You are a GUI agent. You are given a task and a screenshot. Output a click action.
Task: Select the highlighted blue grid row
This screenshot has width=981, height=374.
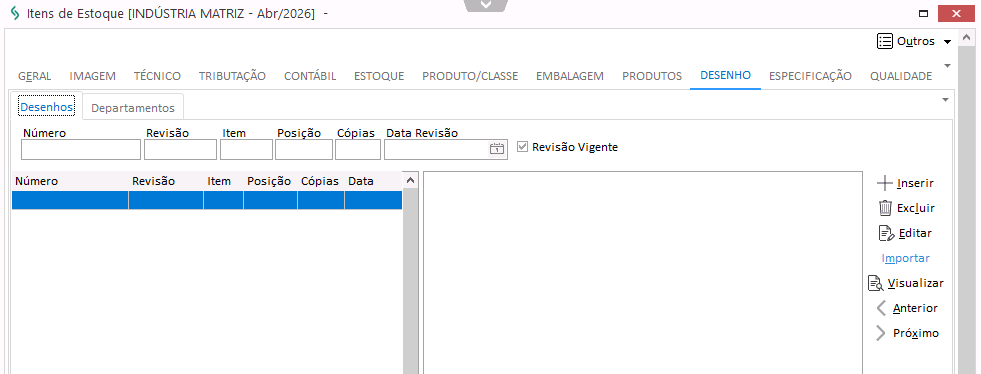coord(207,200)
